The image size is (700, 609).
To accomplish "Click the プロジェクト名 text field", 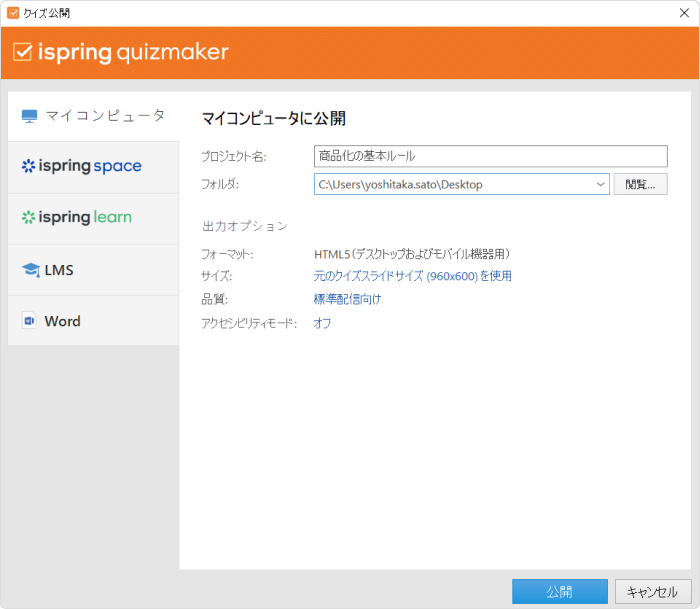I will pos(491,156).
